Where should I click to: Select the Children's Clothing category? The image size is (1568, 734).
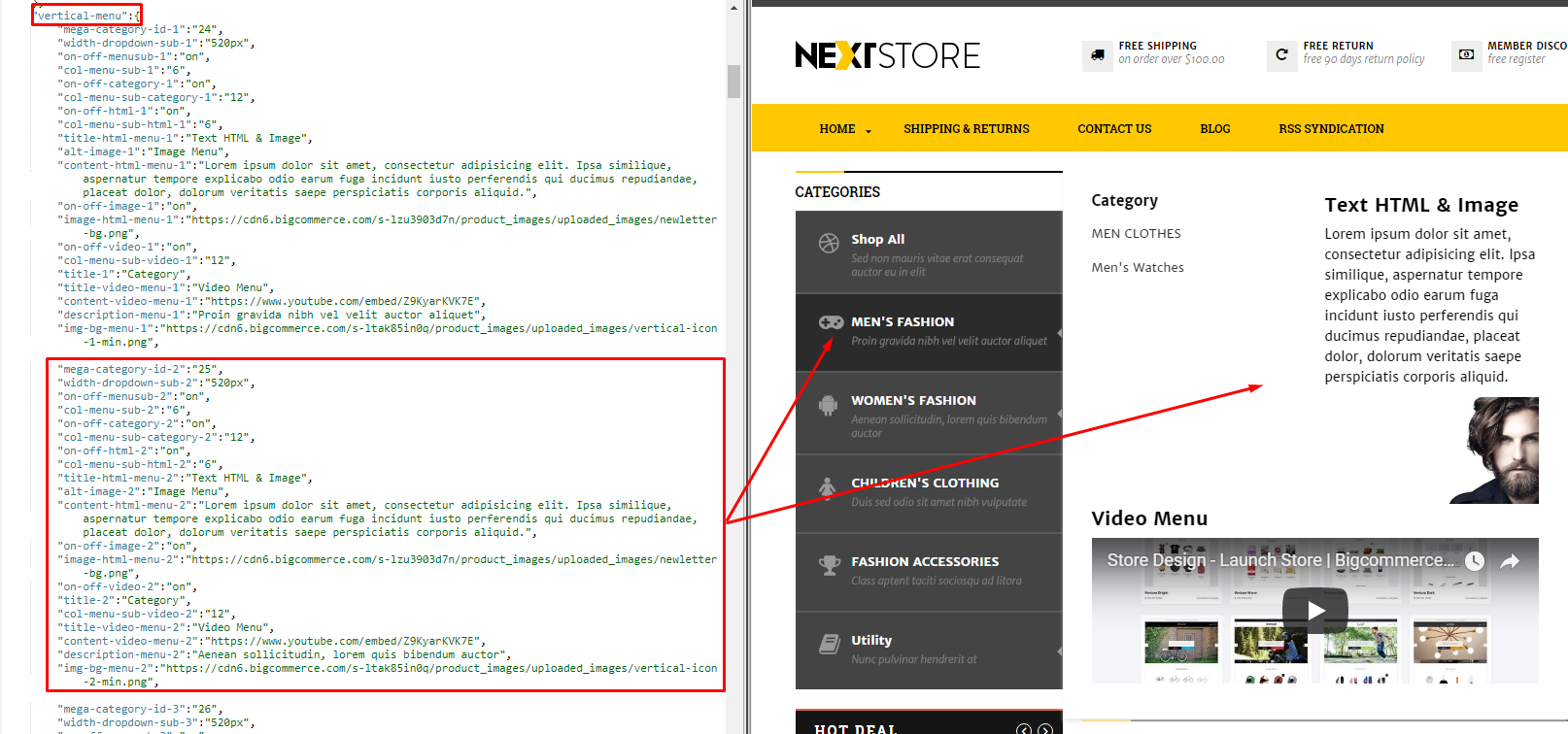929,494
